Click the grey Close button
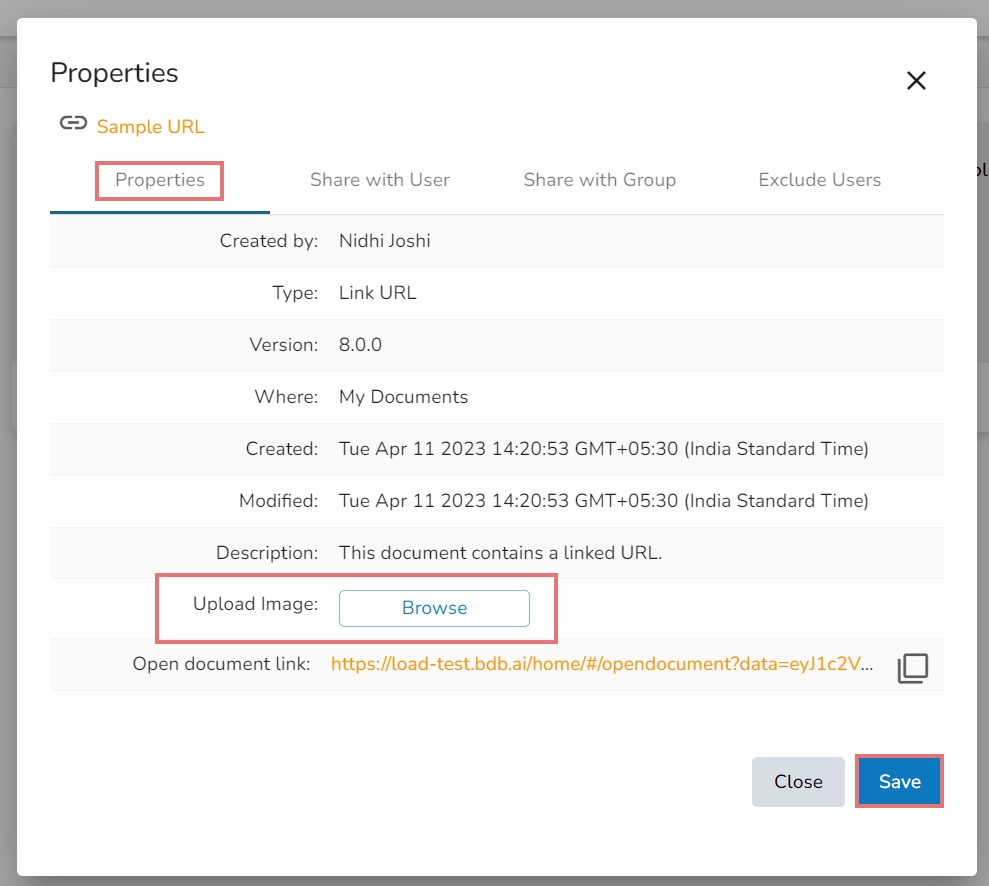 click(x=798, y=782)
